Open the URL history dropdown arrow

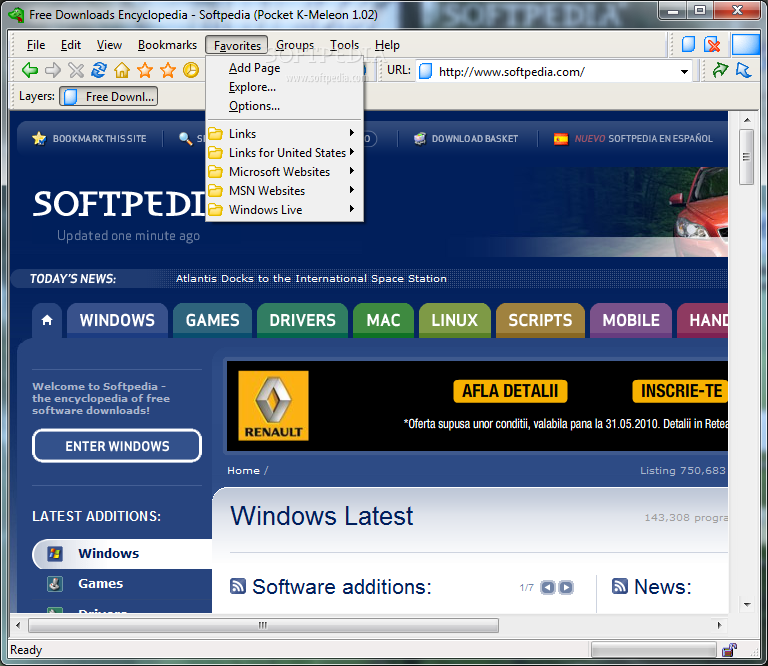click(684, 72)
